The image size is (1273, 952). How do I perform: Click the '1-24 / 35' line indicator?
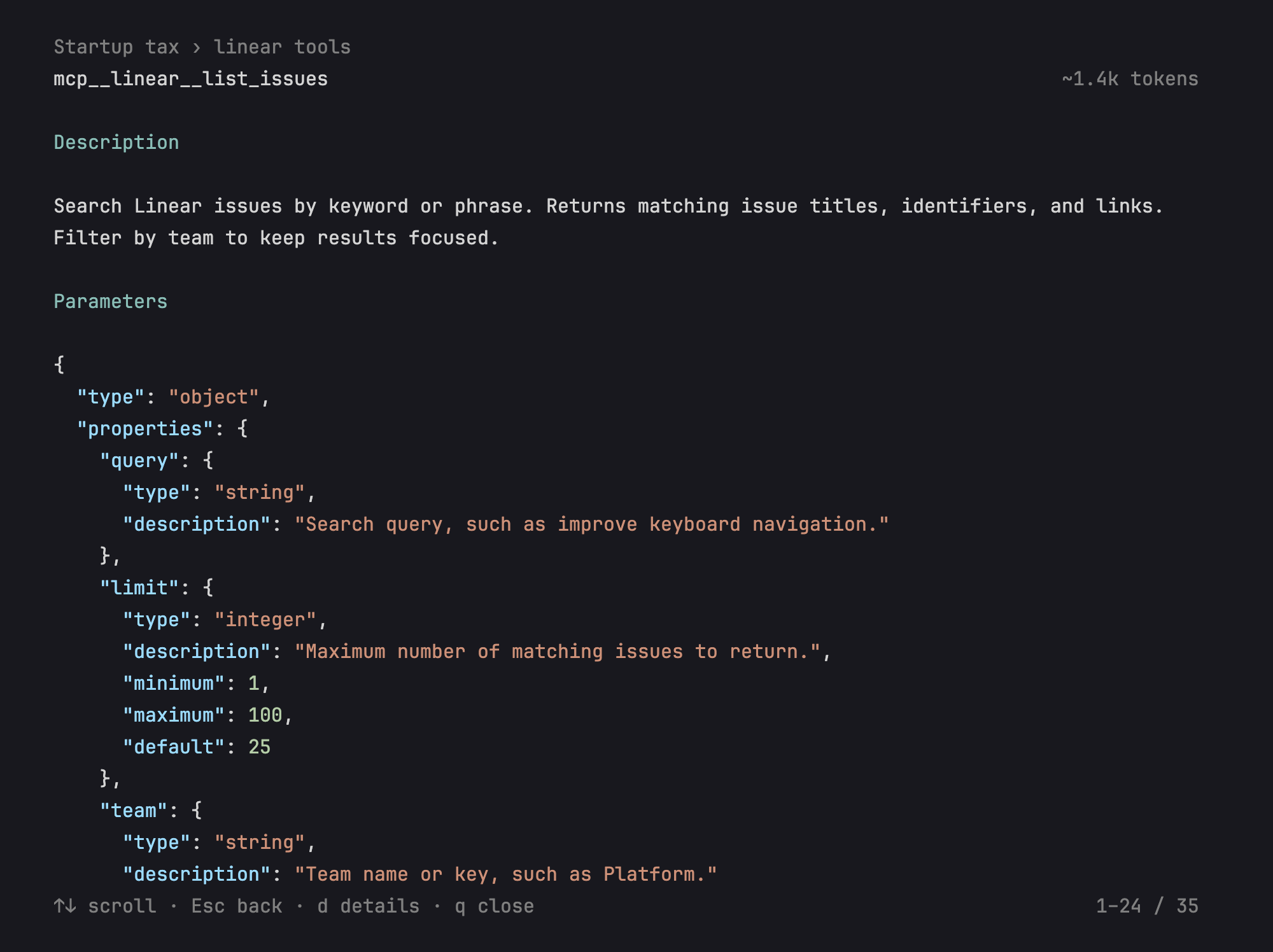click(1147, 906)
